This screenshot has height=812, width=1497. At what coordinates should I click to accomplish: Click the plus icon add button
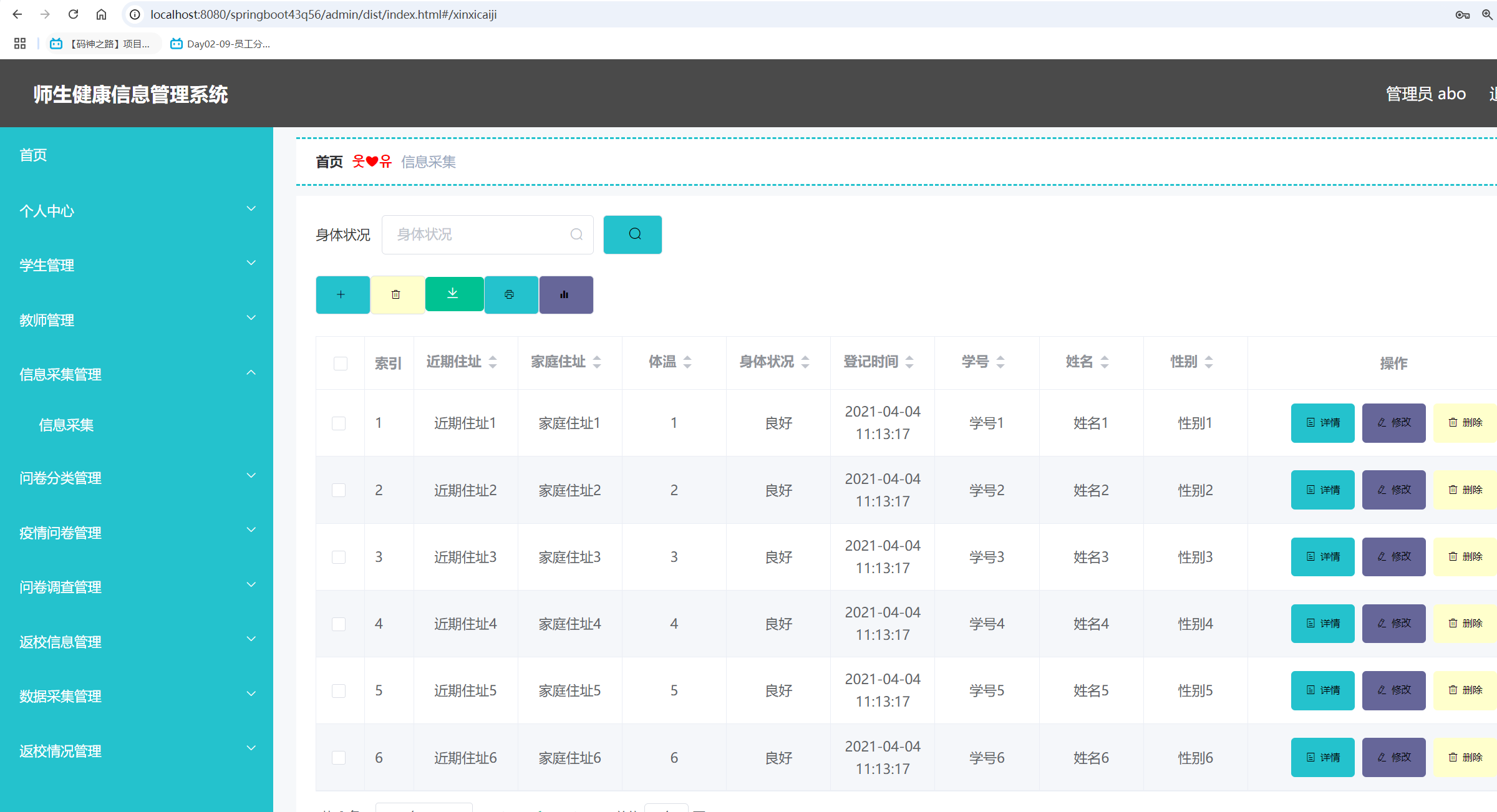pyautogui.click(x=342, y=295)
